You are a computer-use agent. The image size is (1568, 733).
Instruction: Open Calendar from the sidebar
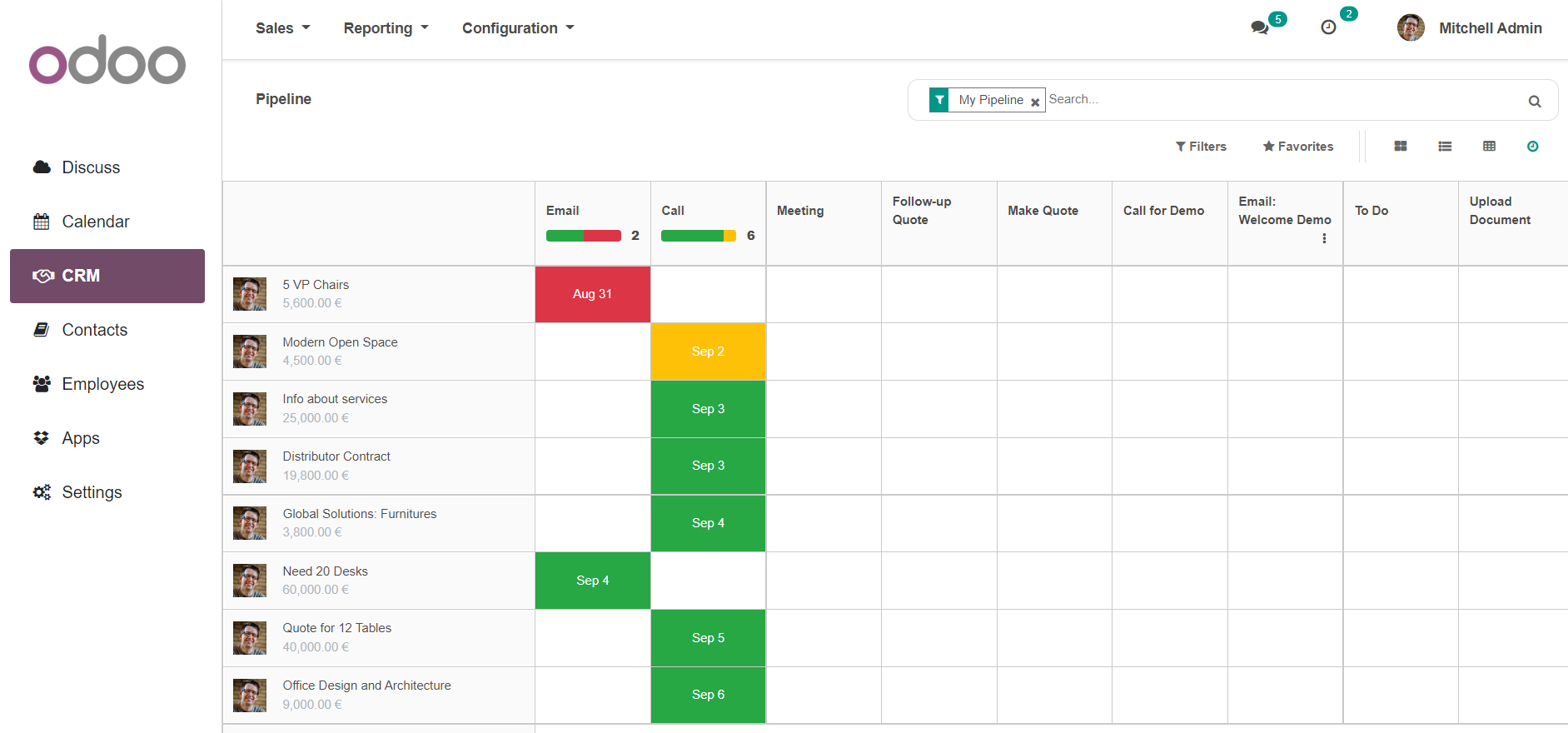click(96, 222)
